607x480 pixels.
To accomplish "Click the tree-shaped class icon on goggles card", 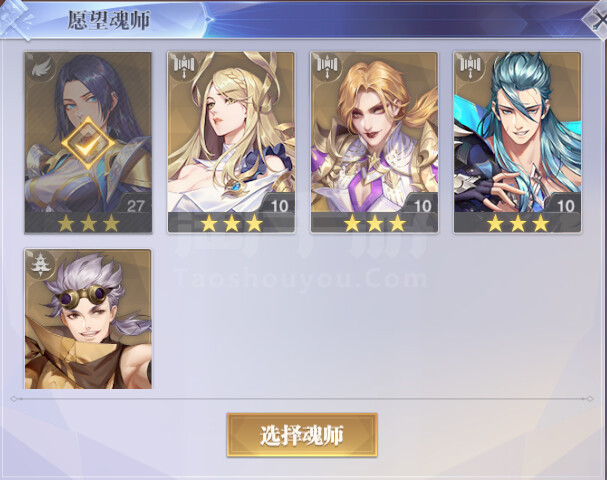I will (x=39, y=264).
